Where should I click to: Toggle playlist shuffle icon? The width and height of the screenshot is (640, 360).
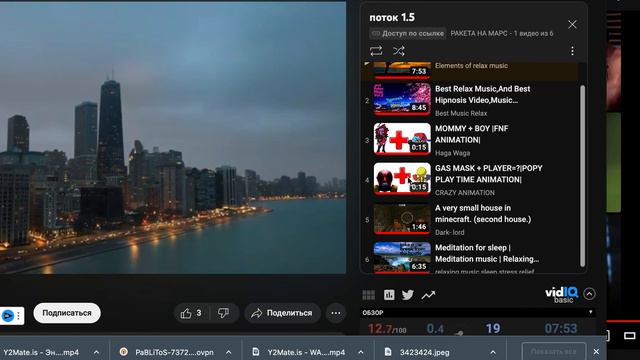coord(399,51)
